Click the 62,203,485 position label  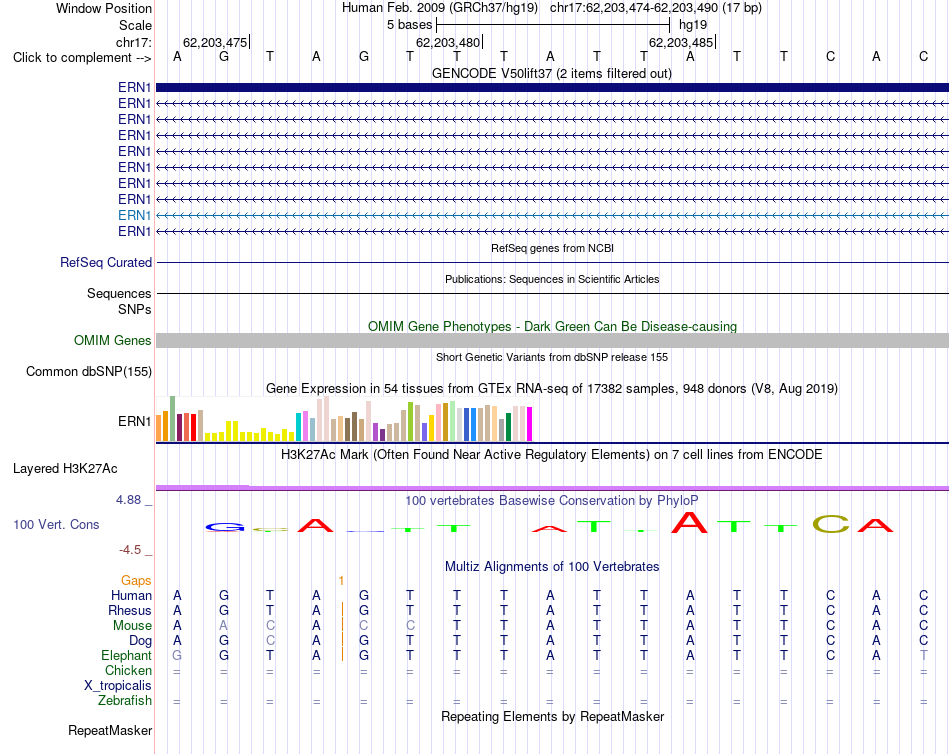click(681, 42)
